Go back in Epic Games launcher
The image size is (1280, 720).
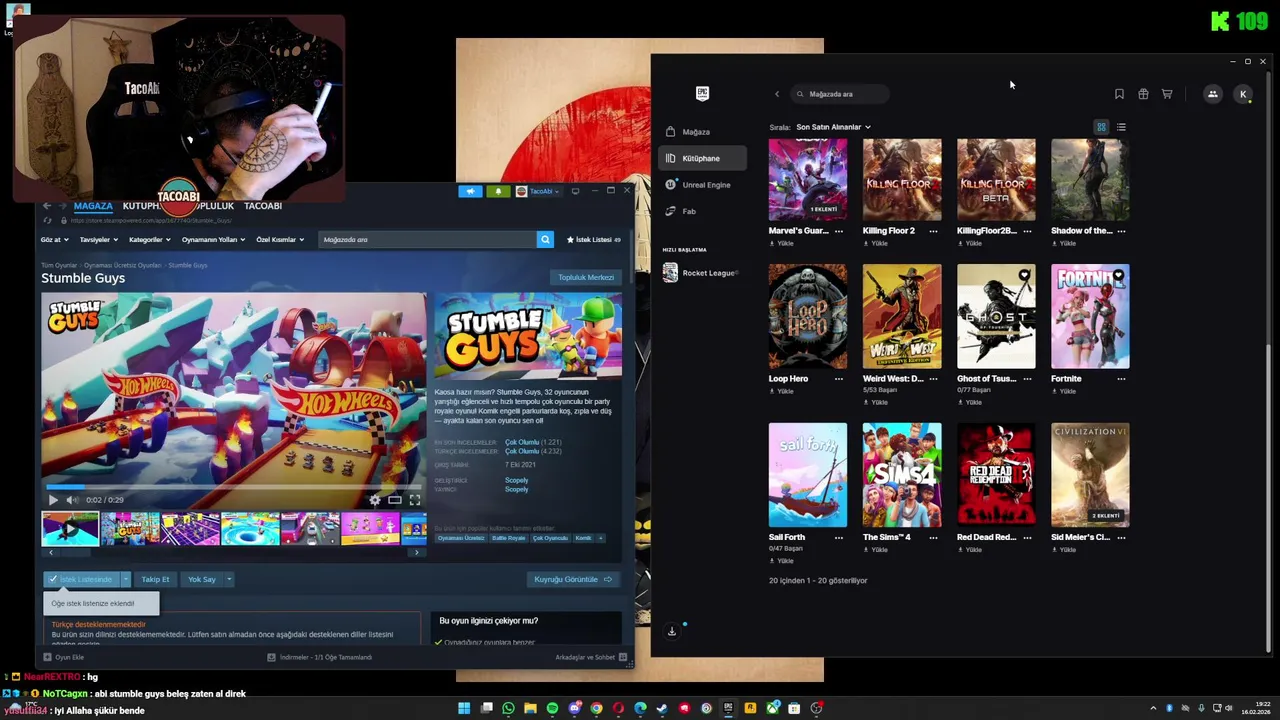click(777, 94)
